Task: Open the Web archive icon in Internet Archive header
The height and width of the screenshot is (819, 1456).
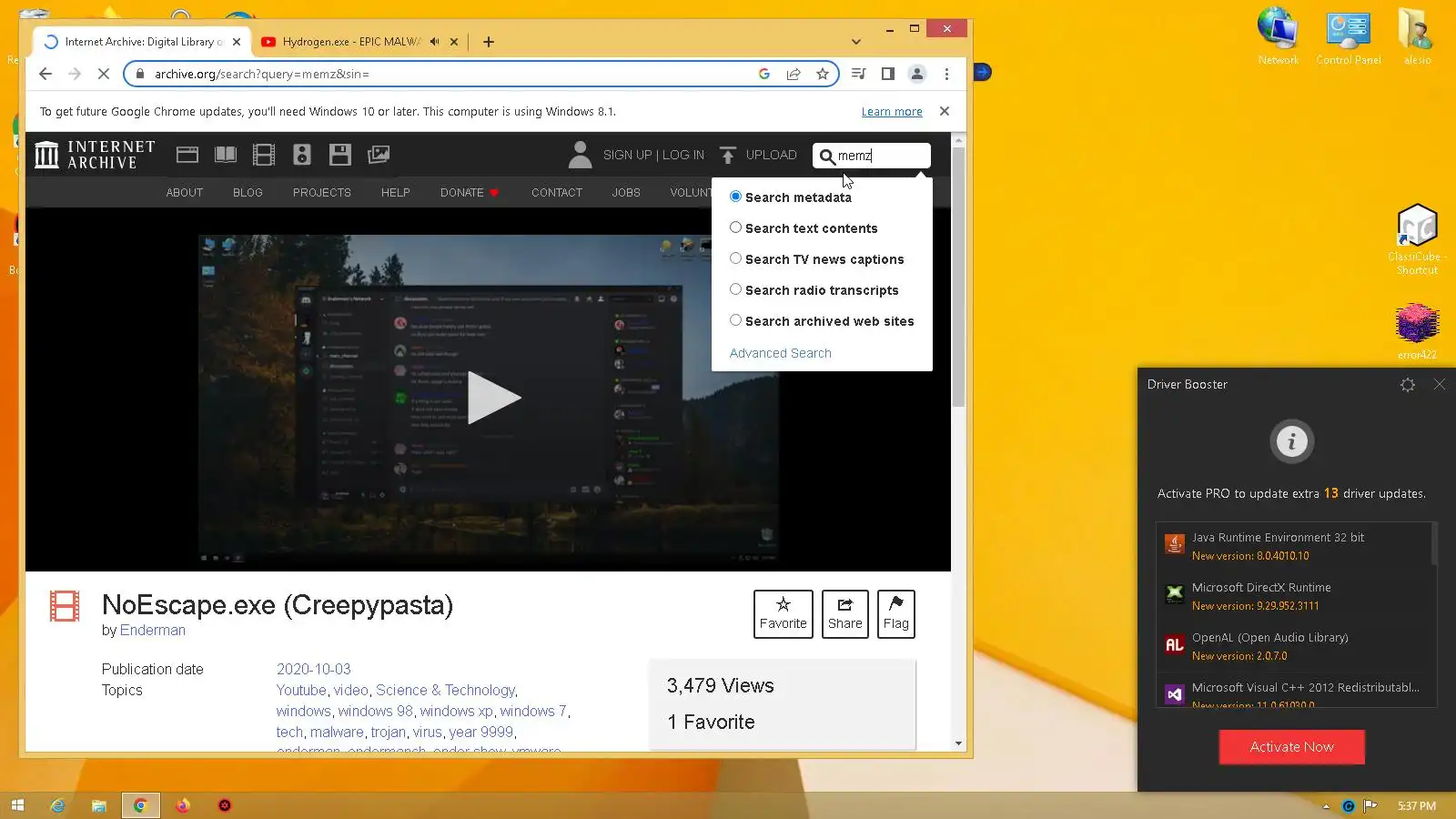Action: click(x=187, y=155)
